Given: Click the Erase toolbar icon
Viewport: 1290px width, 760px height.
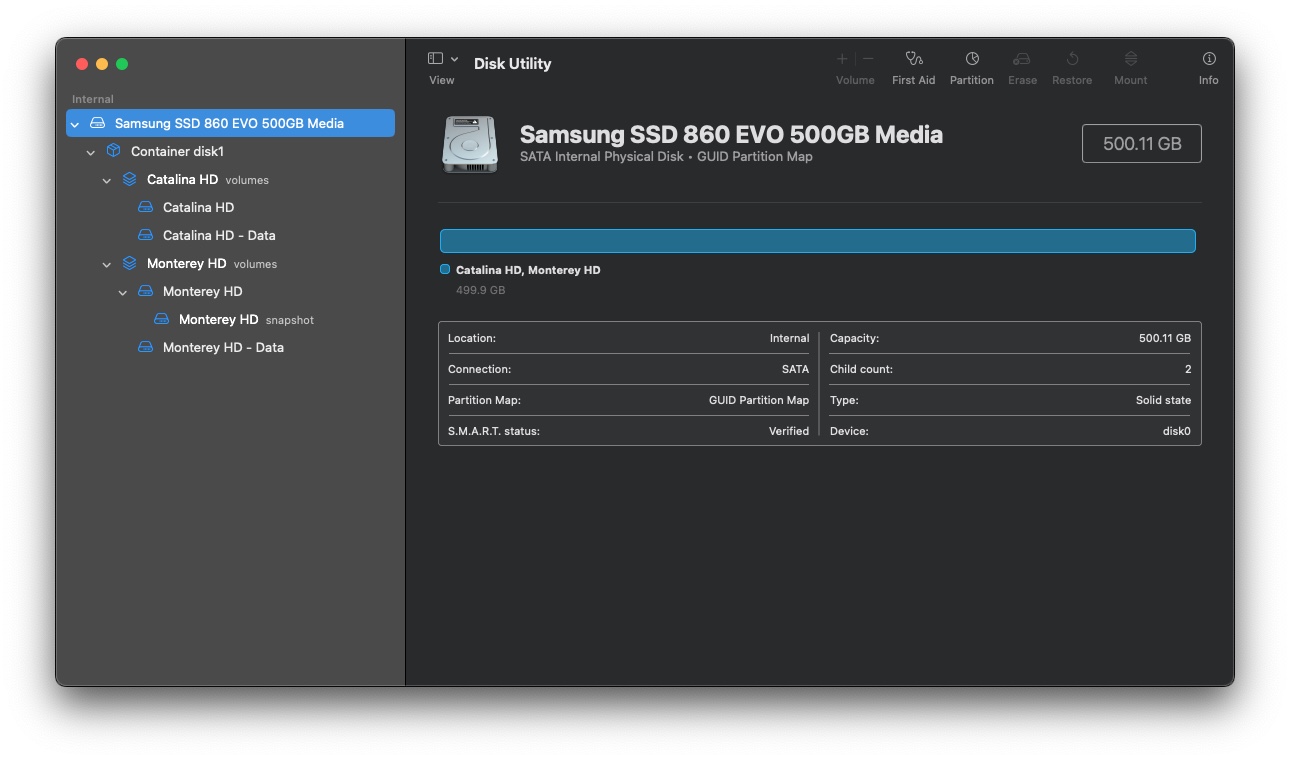Looking at the screenshot, I should [x=1021, y=59].
